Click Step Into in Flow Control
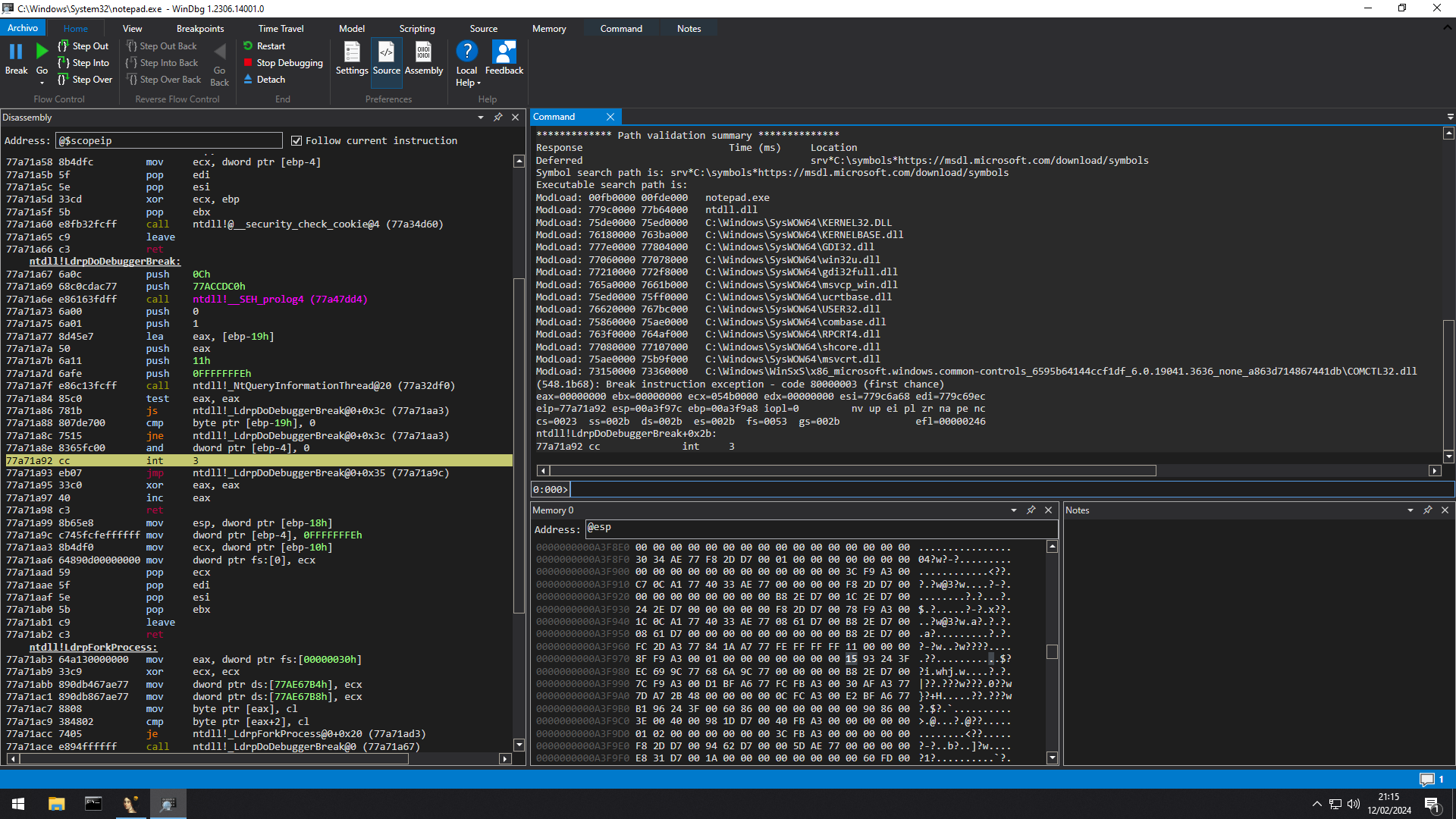The image size is (1456, 819). [83, 63]
